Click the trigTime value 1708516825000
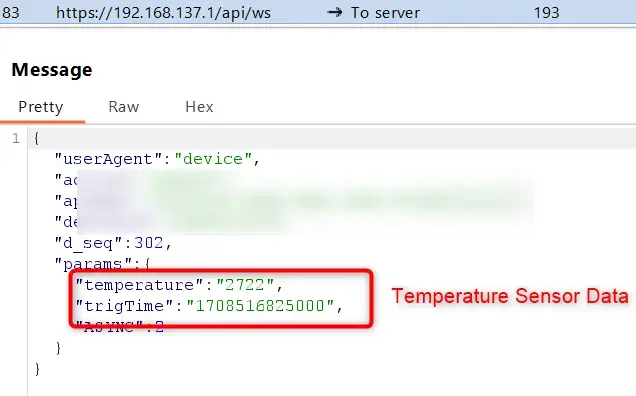This screenshot has width=636, height=396. (x=260, y=306)
